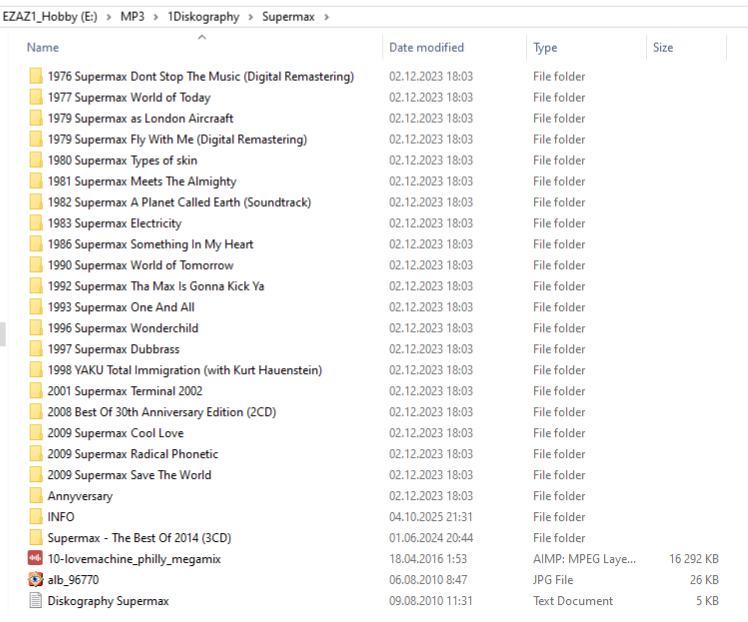Click the folder icon beside 1977 Supermax World of Today

(36, 97)
